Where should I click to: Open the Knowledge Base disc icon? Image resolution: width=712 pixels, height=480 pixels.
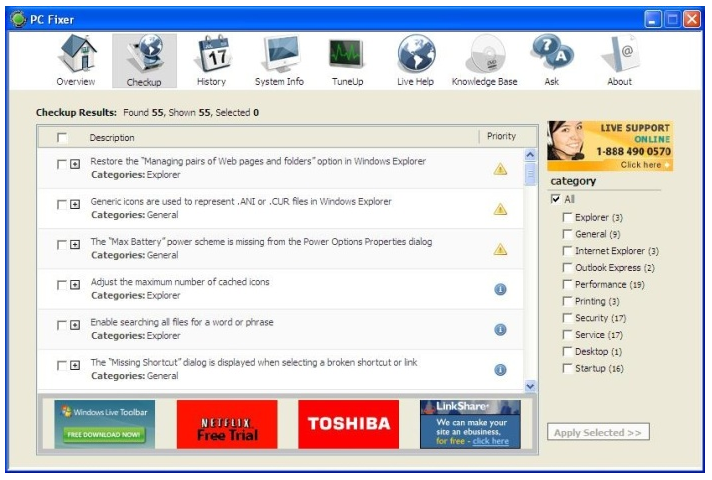pyautogui.click(x=485, y=54)
